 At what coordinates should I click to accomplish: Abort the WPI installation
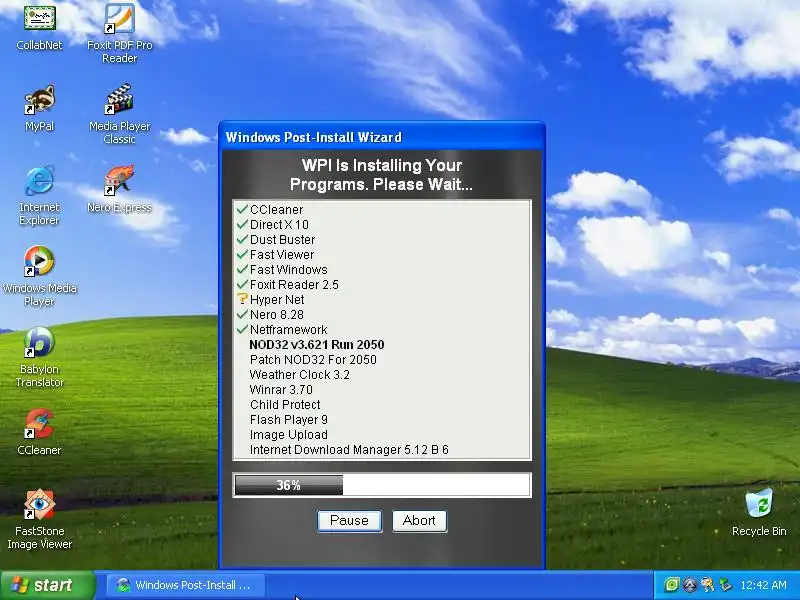click(419, 521)
